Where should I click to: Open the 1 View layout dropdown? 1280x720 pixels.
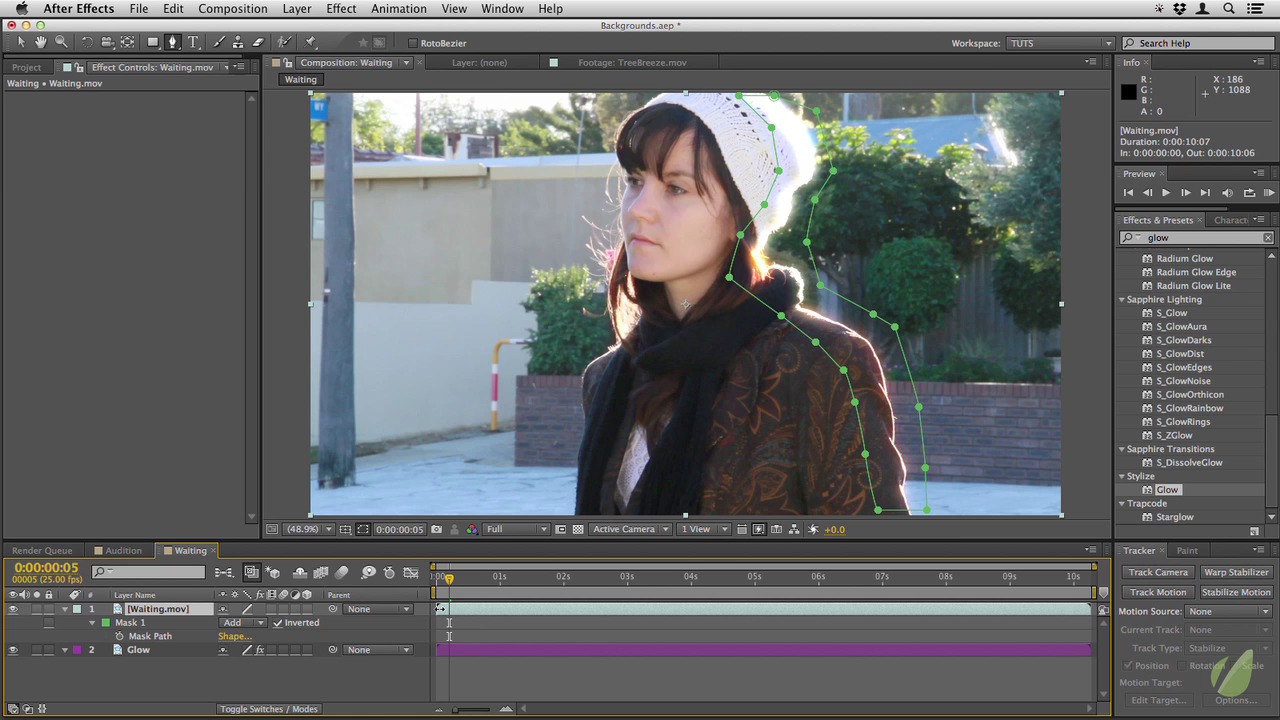(x=702, y=529)
